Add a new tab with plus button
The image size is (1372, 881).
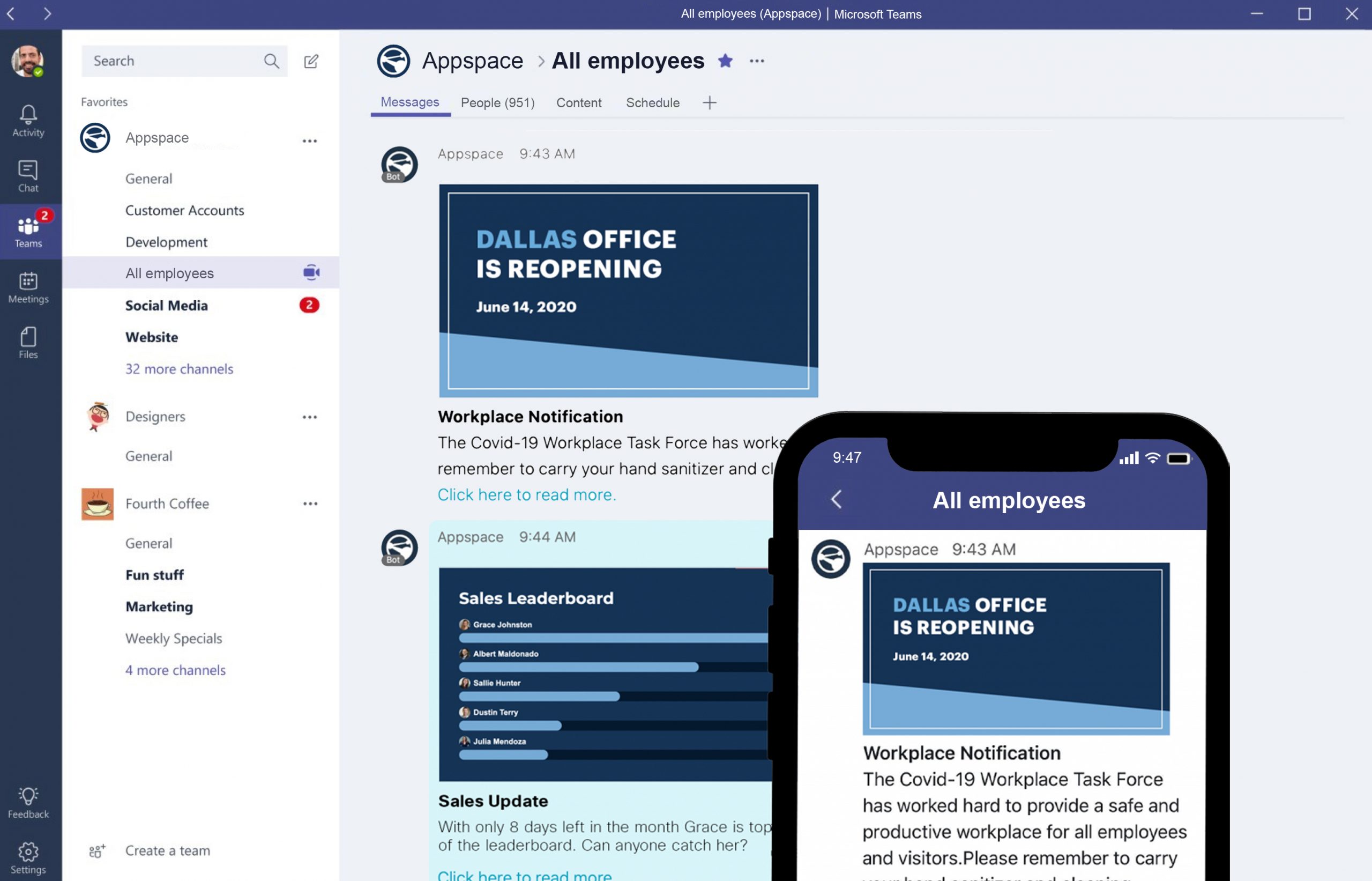[710, 102]
